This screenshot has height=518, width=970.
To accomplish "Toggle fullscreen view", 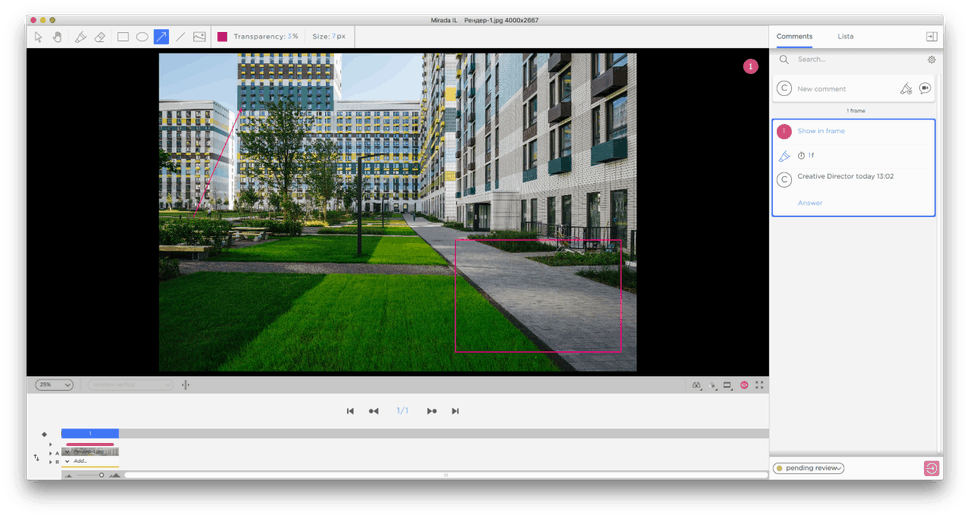I will tap(760, 385).
